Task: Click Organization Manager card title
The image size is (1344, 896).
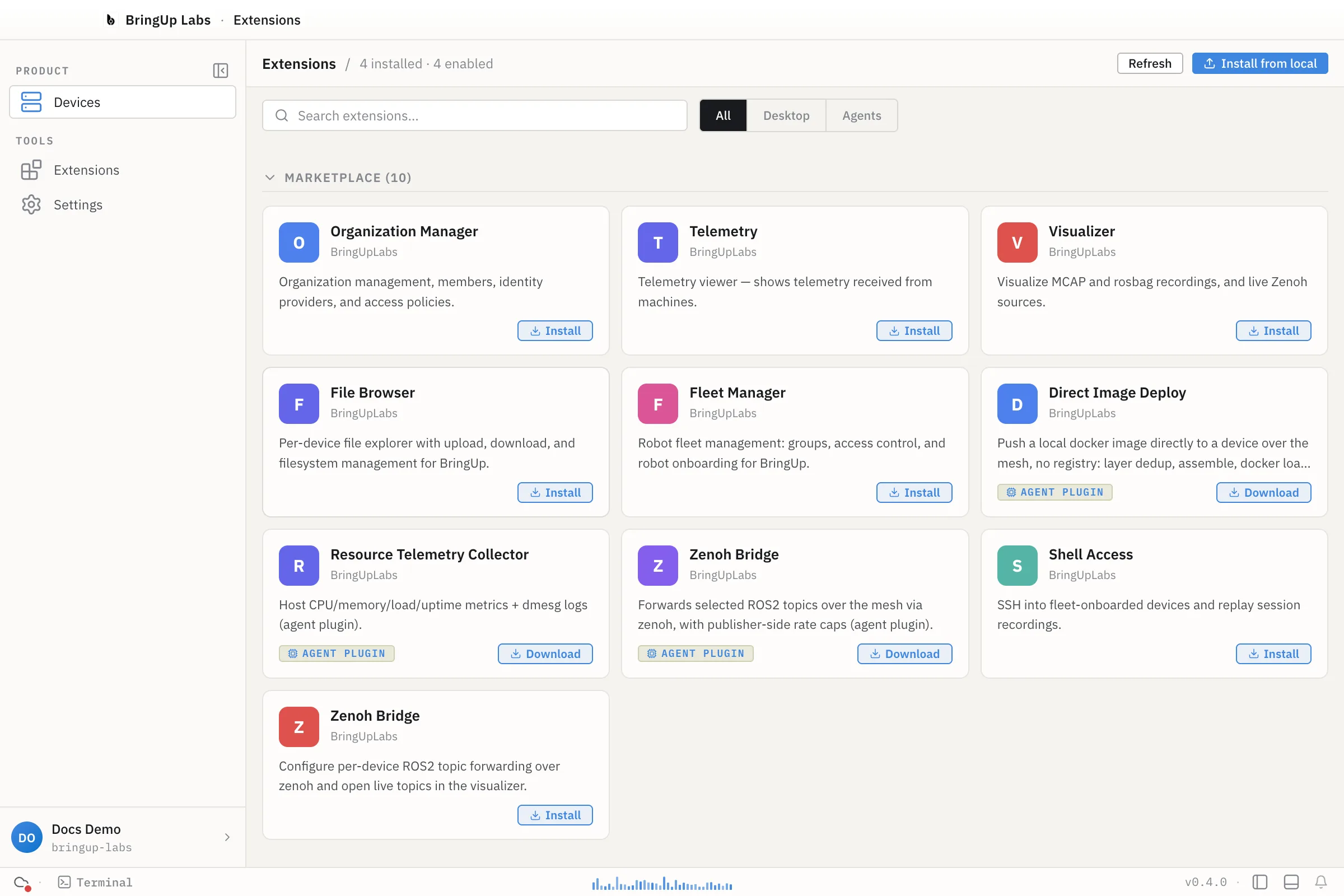Action: (404, 231)
